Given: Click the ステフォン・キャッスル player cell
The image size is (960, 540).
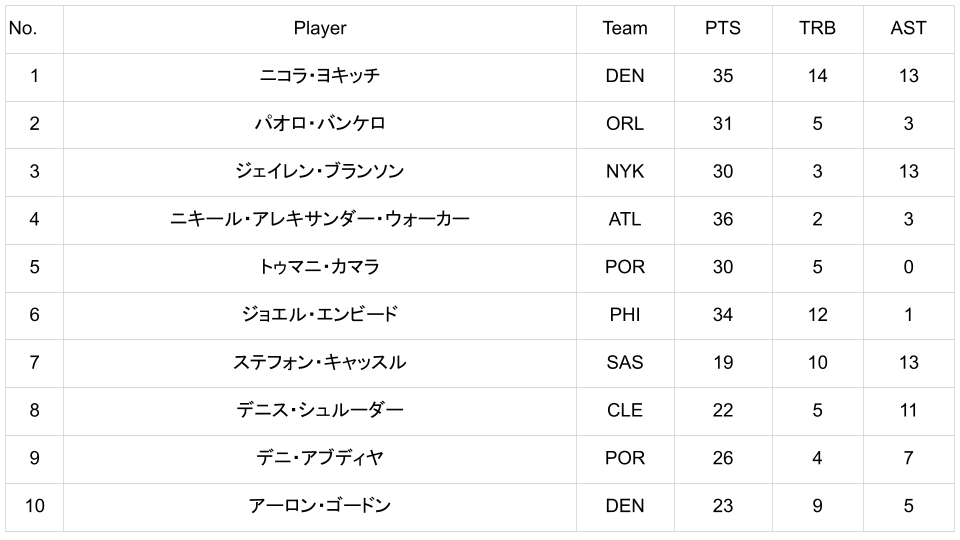Looking at the screenshot, I should pyautogui.click(x=320, y=362).
